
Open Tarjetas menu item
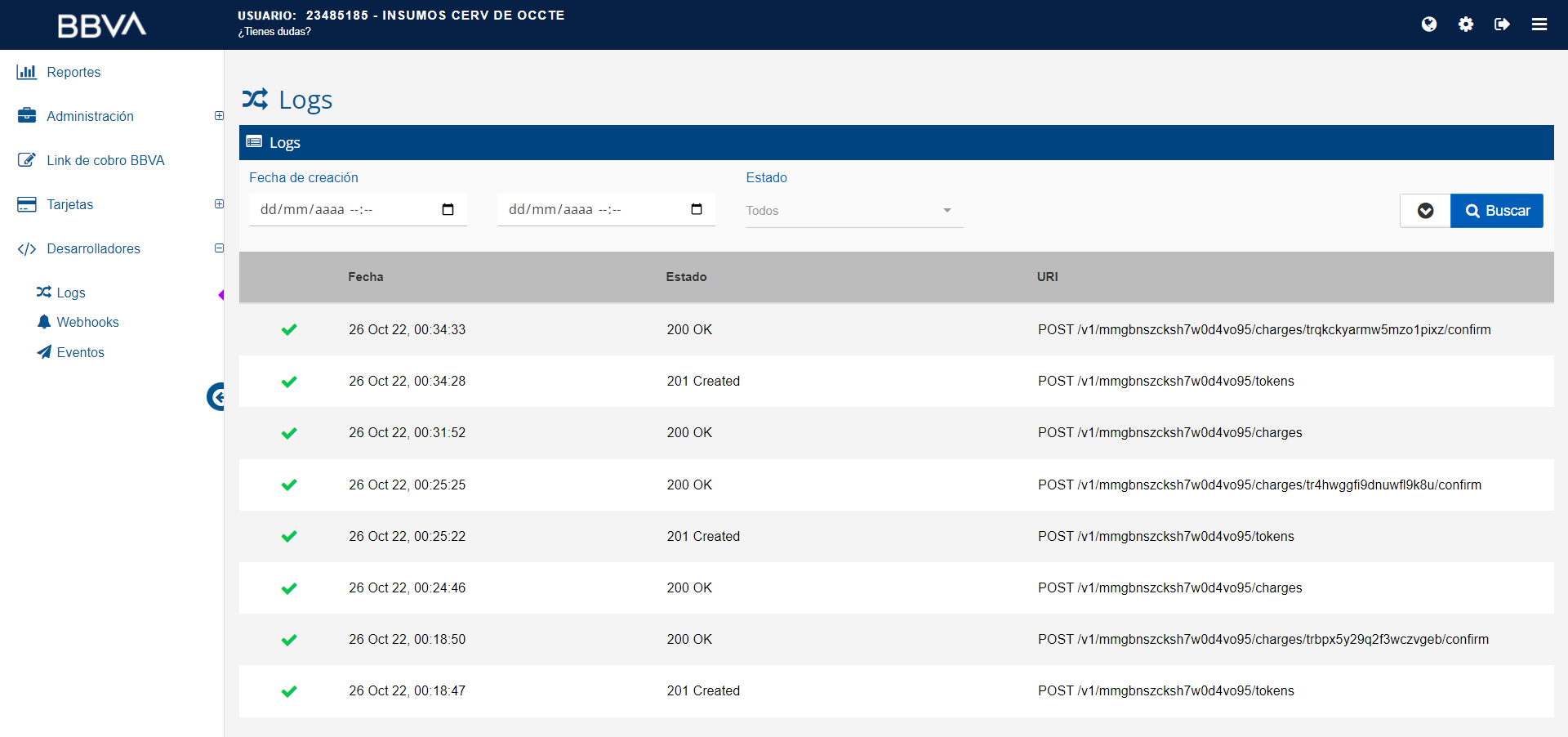click(x=69, y=204)
